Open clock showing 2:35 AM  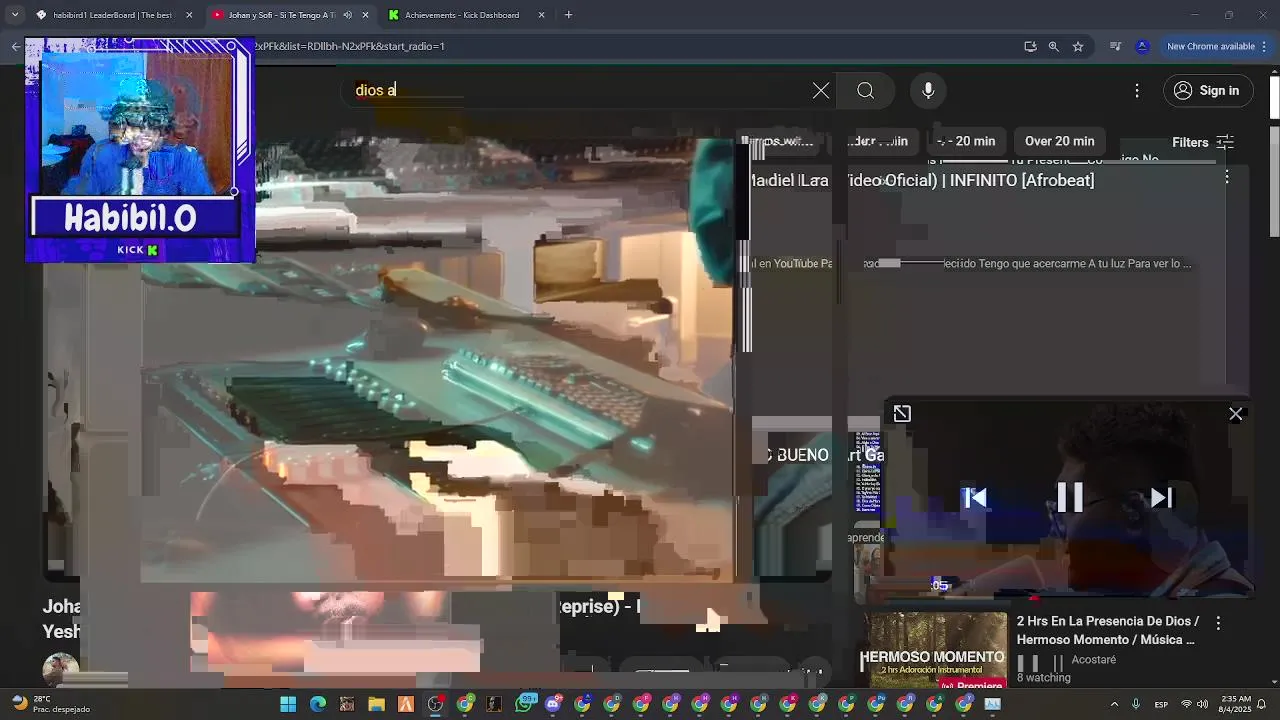pos(1236,704)
